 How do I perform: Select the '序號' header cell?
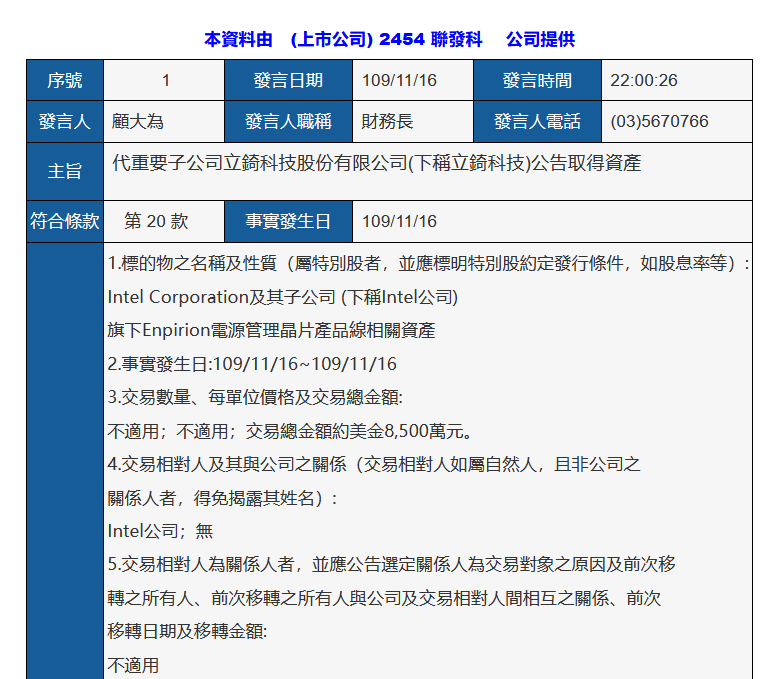(x=65, y=80)
